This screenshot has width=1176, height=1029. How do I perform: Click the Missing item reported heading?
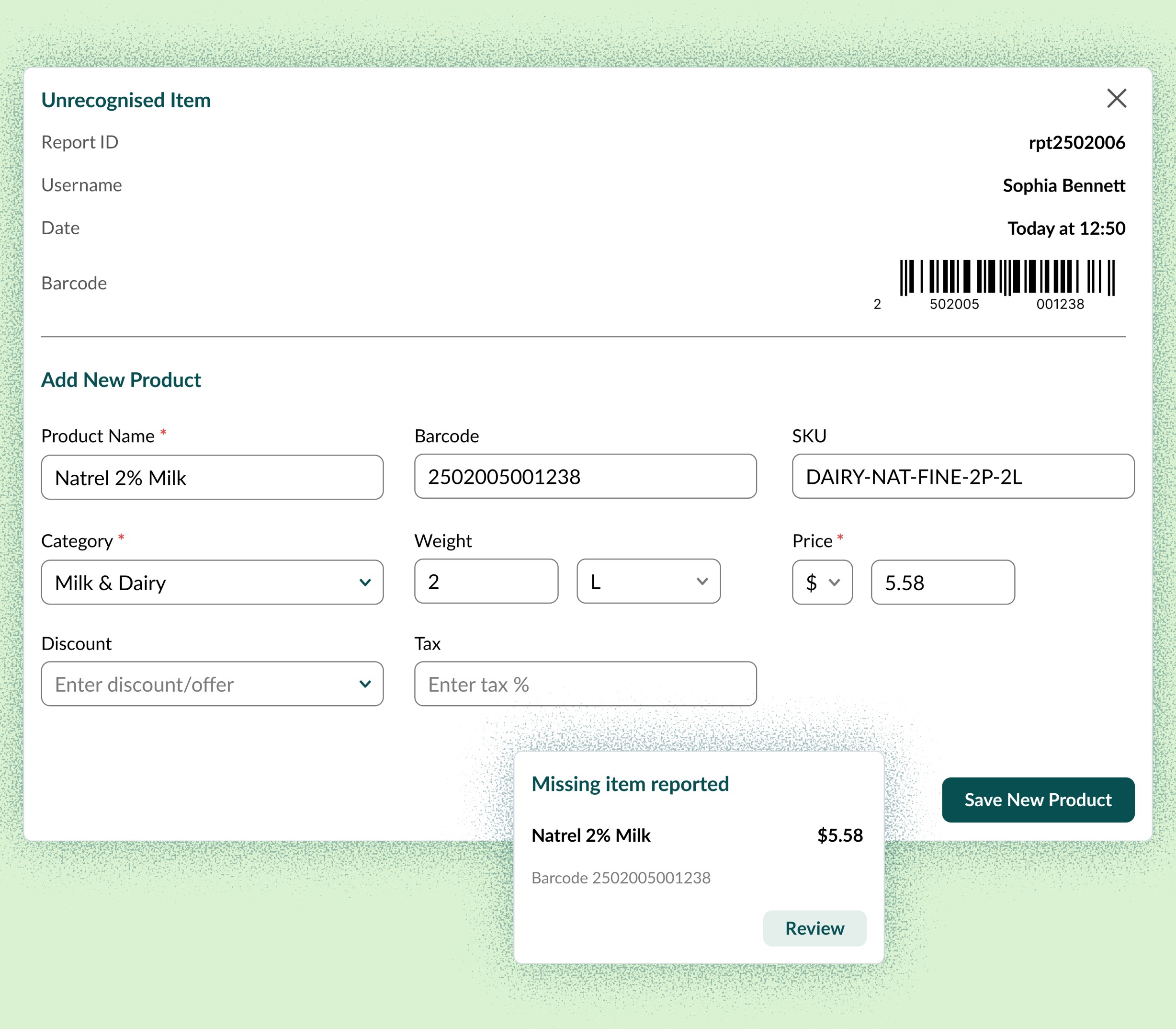coord(630,784)
